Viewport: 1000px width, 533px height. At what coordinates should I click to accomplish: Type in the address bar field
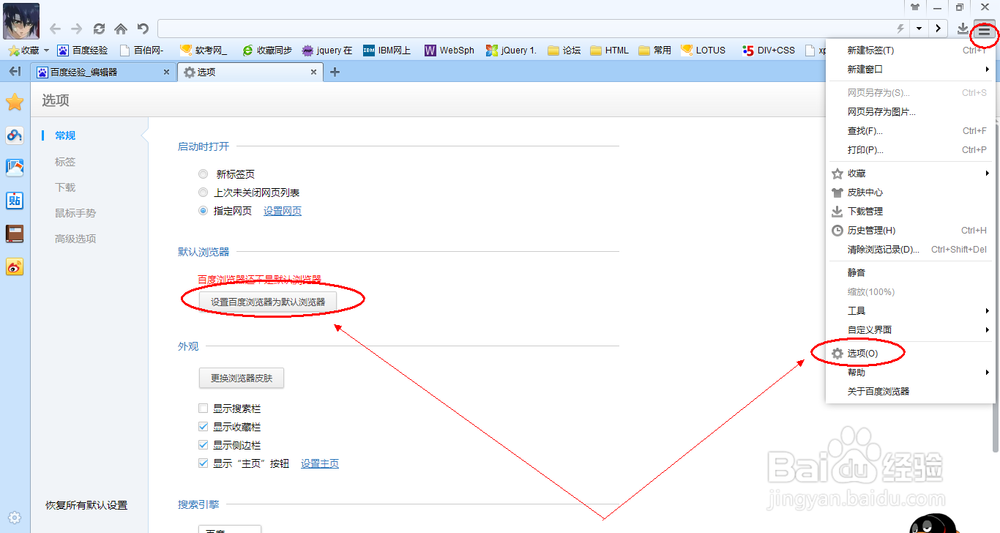pyautogui.click(x=526, y=29)
